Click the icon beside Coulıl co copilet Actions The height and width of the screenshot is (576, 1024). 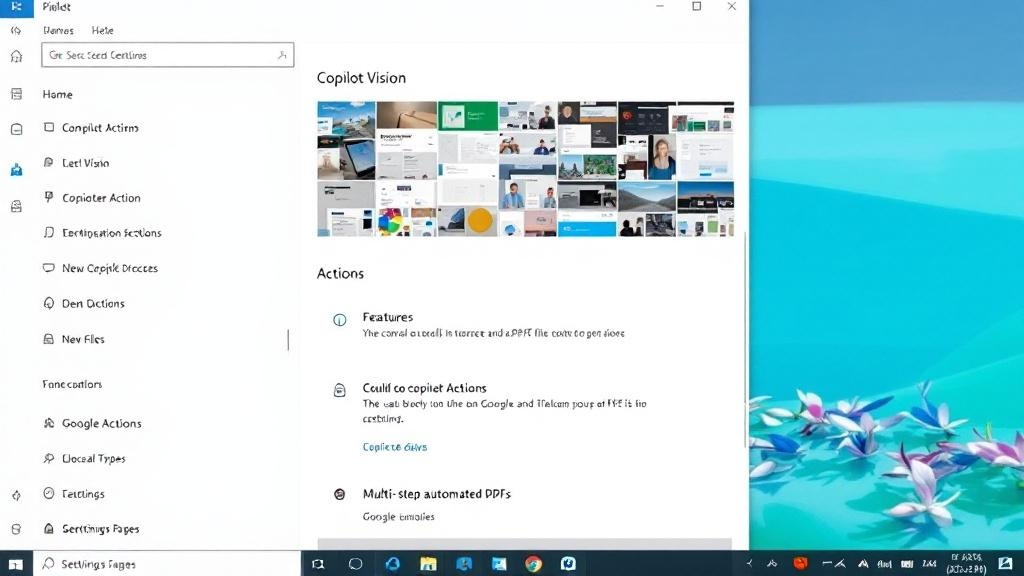tap(340, 391)
